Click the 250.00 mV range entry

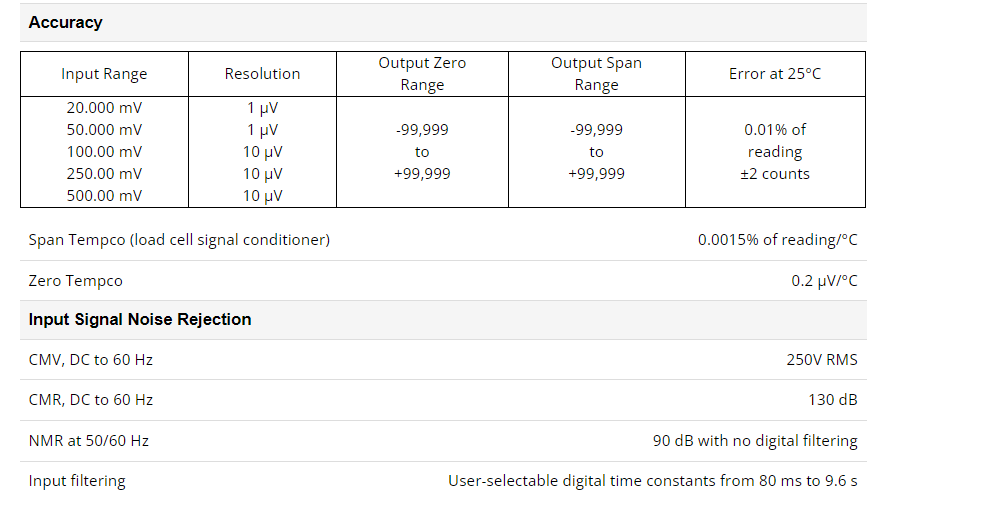104,174
